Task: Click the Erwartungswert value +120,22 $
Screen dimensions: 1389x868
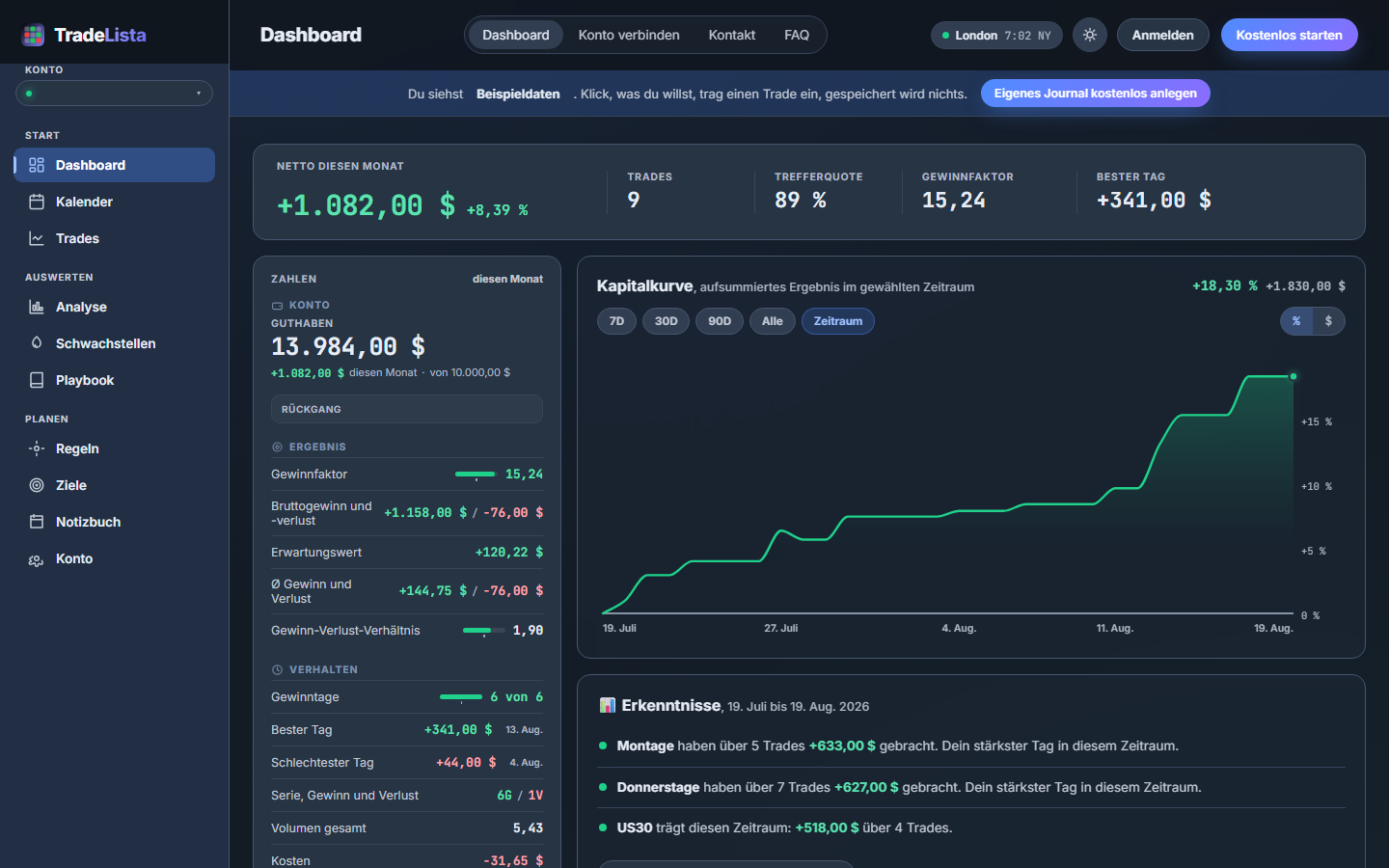Action: (x=509, y=553)
